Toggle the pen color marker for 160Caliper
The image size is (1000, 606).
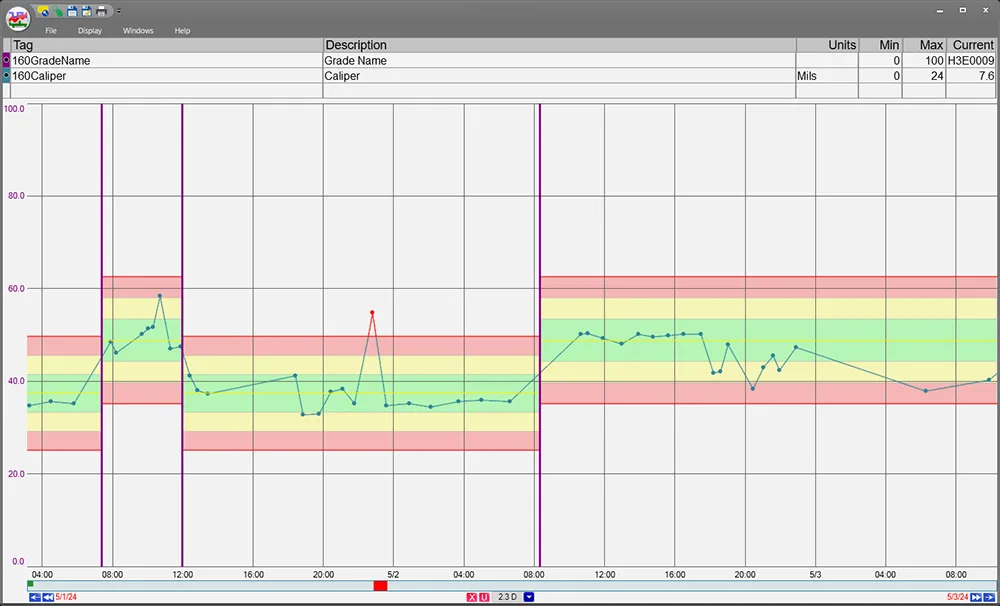(5, 75)
